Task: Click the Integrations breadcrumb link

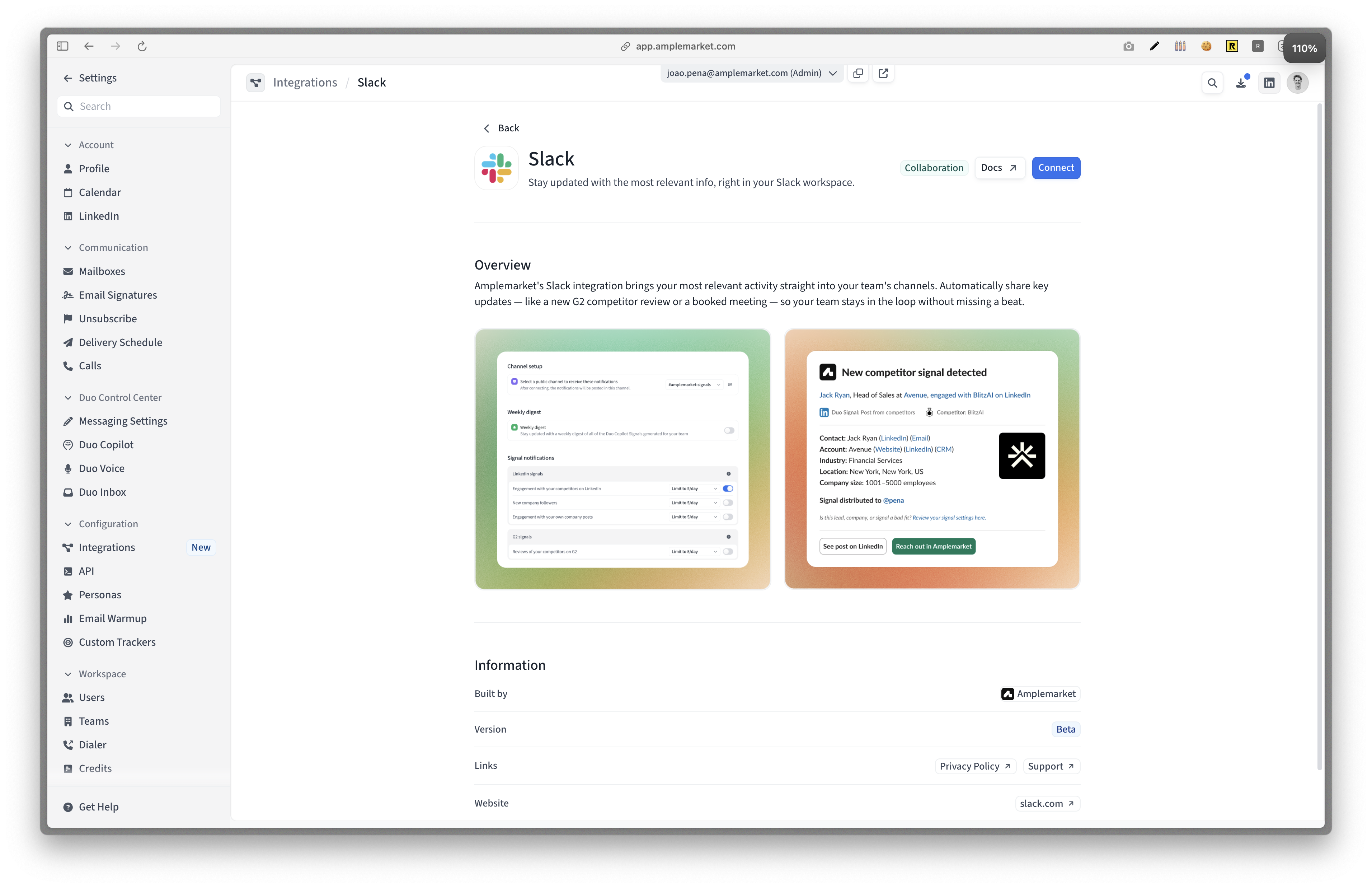Action: click(x=305, y=83)
